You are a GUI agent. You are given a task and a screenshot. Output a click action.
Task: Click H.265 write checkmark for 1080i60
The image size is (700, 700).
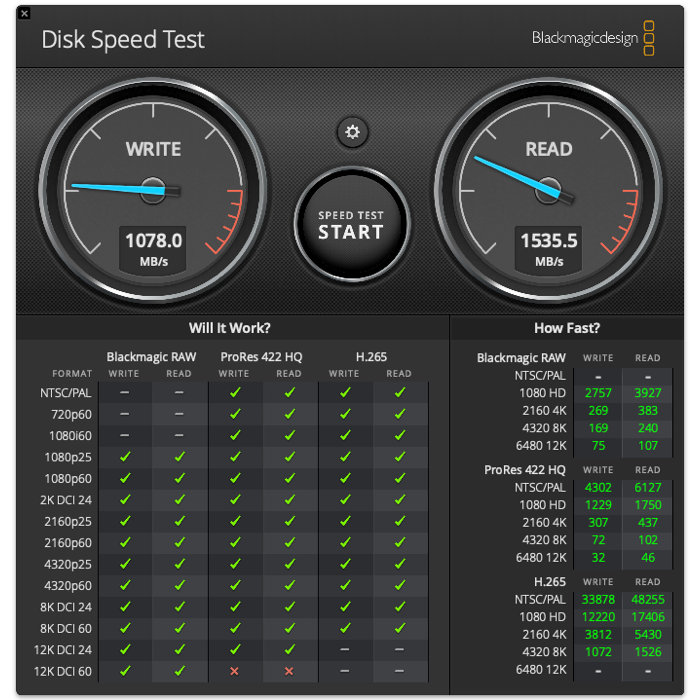coord(345,435)
